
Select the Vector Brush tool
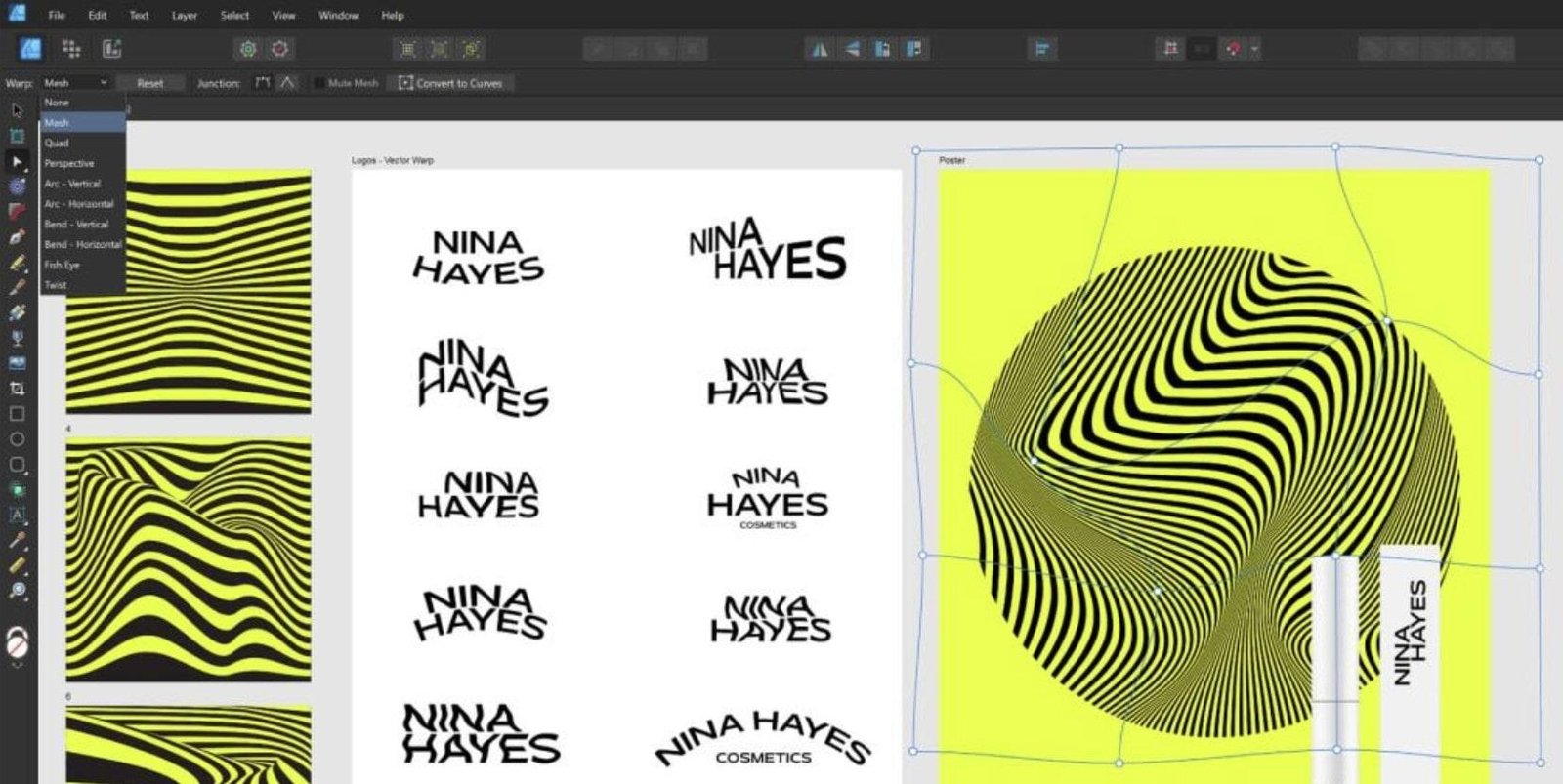coord(17,288)
